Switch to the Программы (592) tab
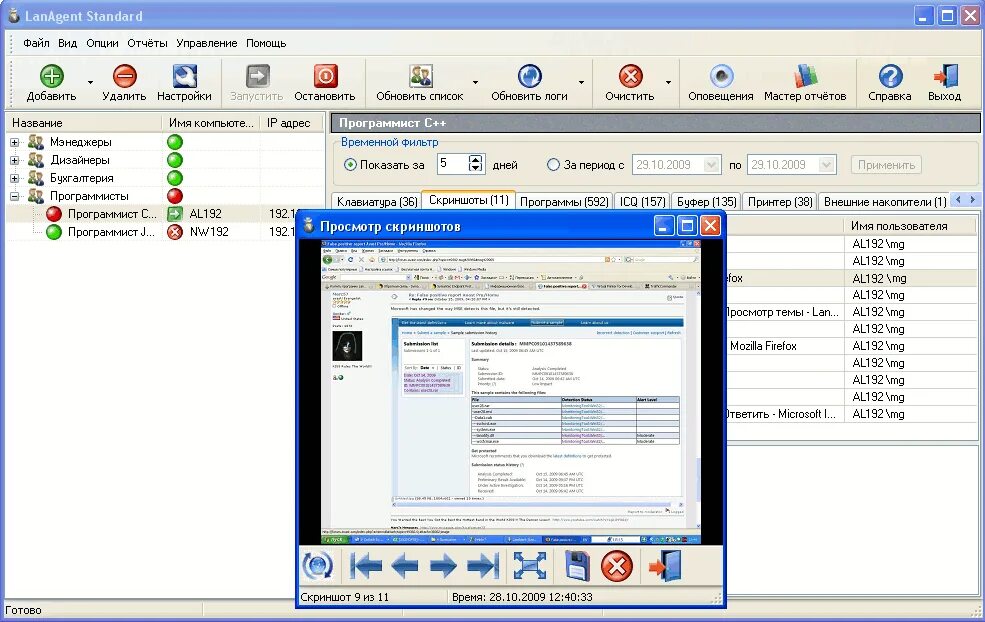 [x=564, y=202]
